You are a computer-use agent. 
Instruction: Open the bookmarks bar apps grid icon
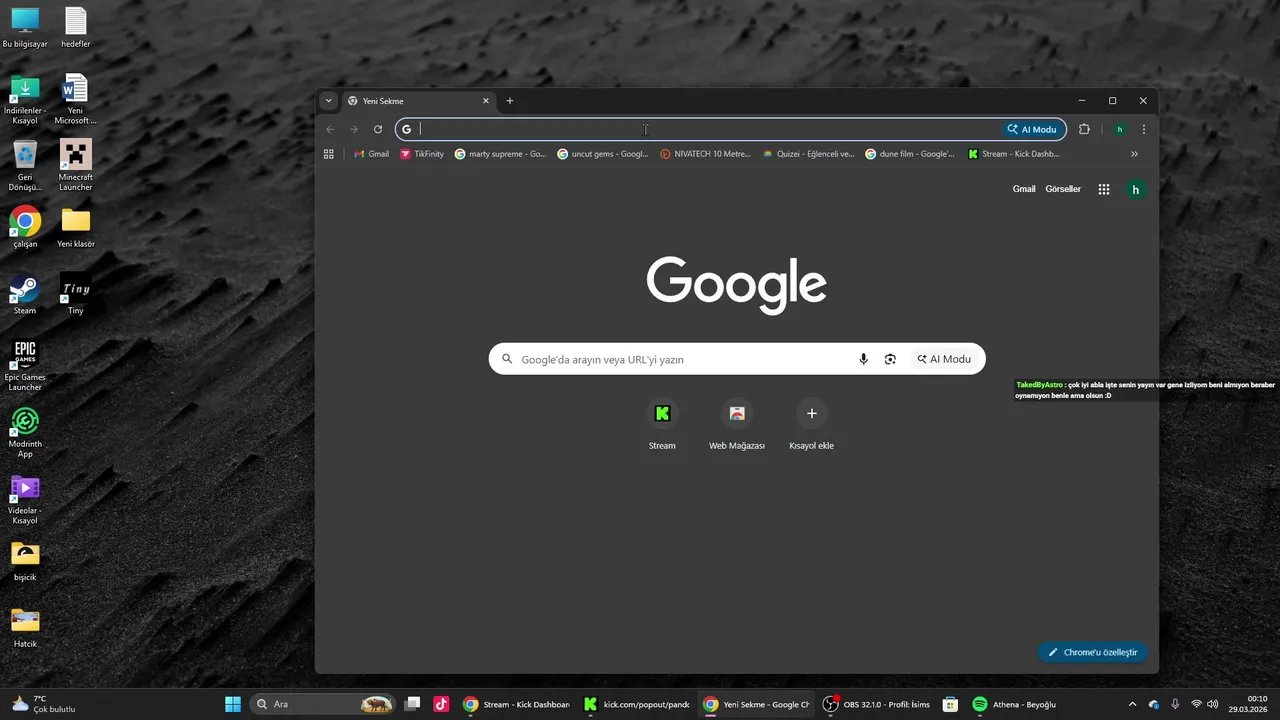(328, 154)
